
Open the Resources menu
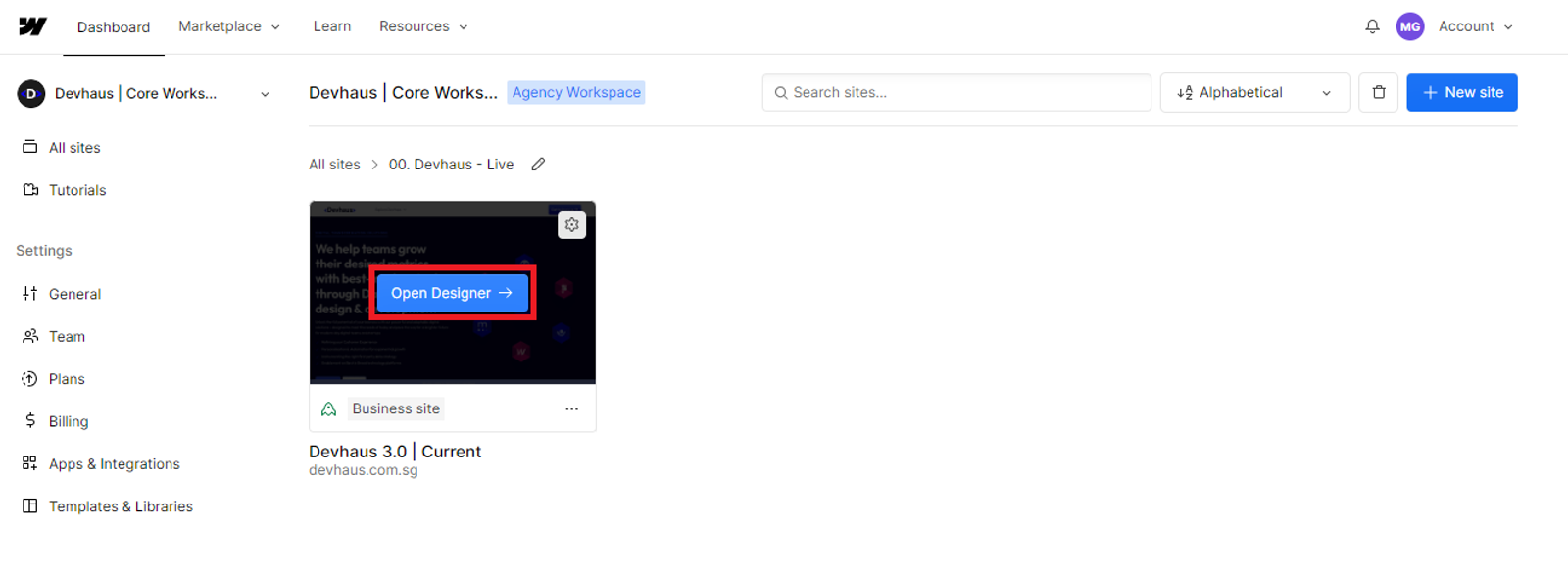pyautogui.click(x=423, y=26)
